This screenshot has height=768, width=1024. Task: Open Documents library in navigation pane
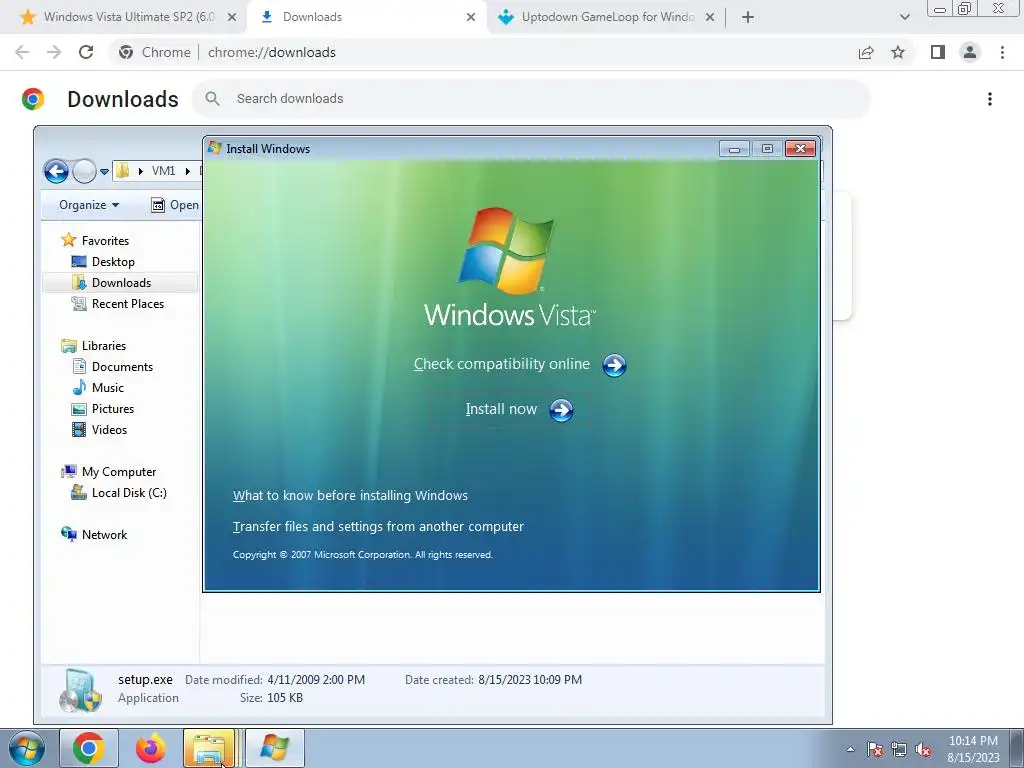point(112,367)
